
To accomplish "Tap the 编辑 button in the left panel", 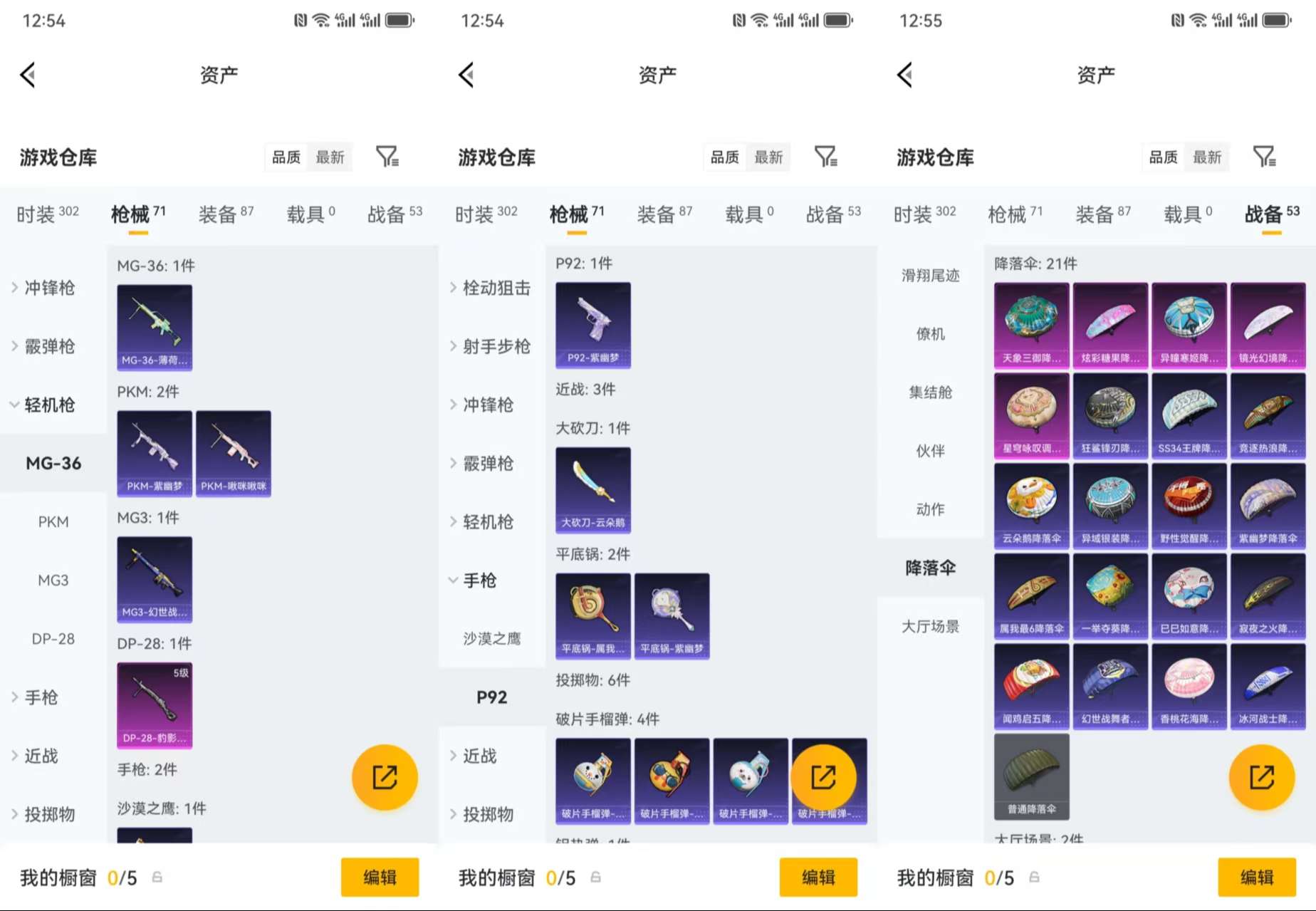I will pyautogui.click(x=380, y=877).
